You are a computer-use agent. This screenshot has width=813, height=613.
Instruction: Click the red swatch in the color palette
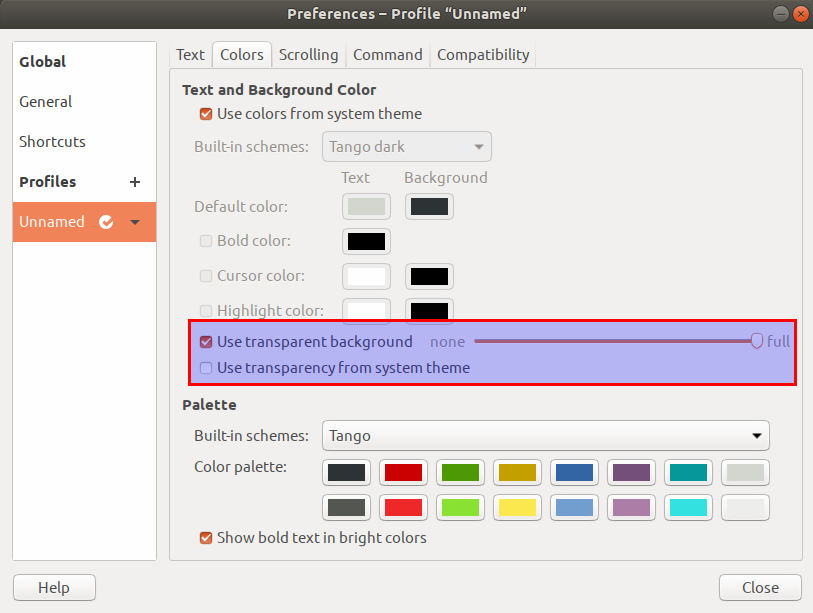(x=403, y=472)
